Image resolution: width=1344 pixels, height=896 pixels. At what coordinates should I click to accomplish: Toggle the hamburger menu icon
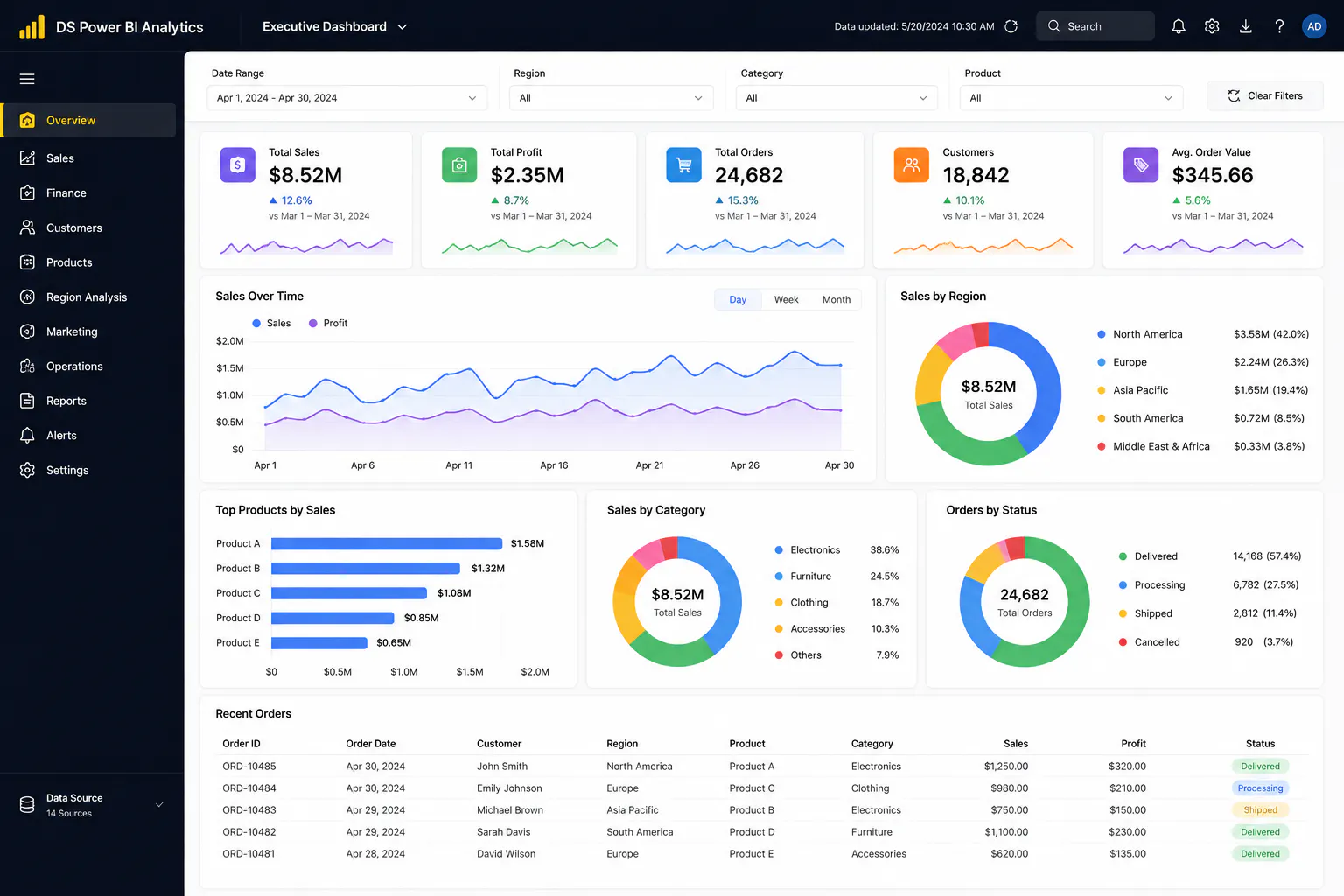pyautogui.click(x=27, y=79)
